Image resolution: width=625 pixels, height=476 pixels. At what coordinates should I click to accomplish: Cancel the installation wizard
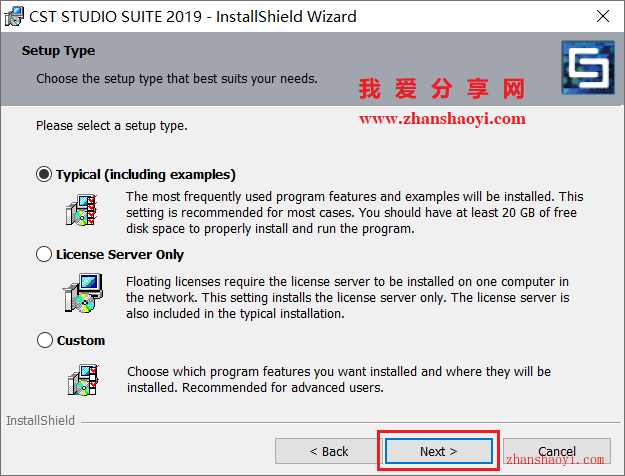pyautogui.click(x=557, y=451)
